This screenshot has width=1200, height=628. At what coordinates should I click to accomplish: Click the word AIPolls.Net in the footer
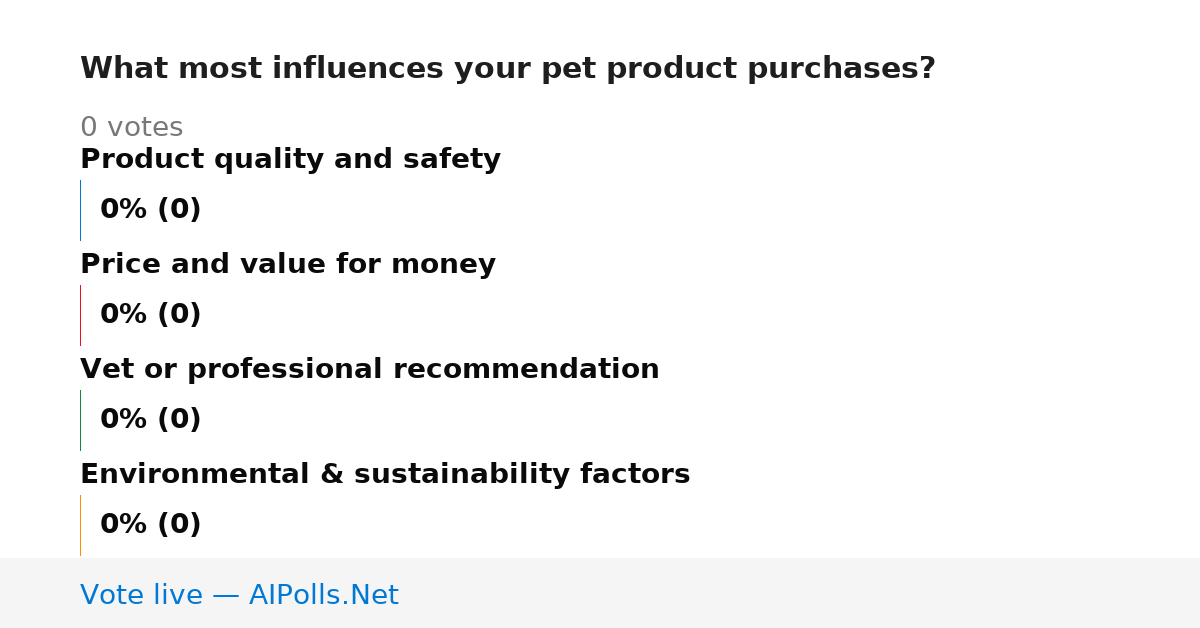click(324, 595)
